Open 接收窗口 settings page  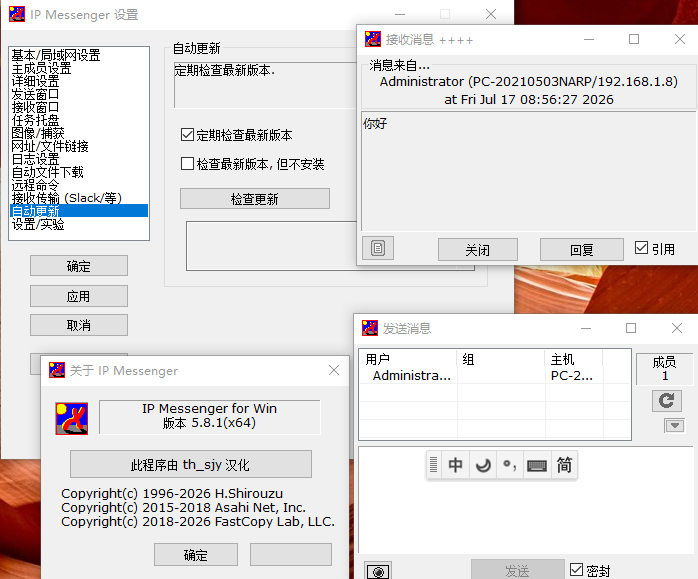tap(79, 107)
